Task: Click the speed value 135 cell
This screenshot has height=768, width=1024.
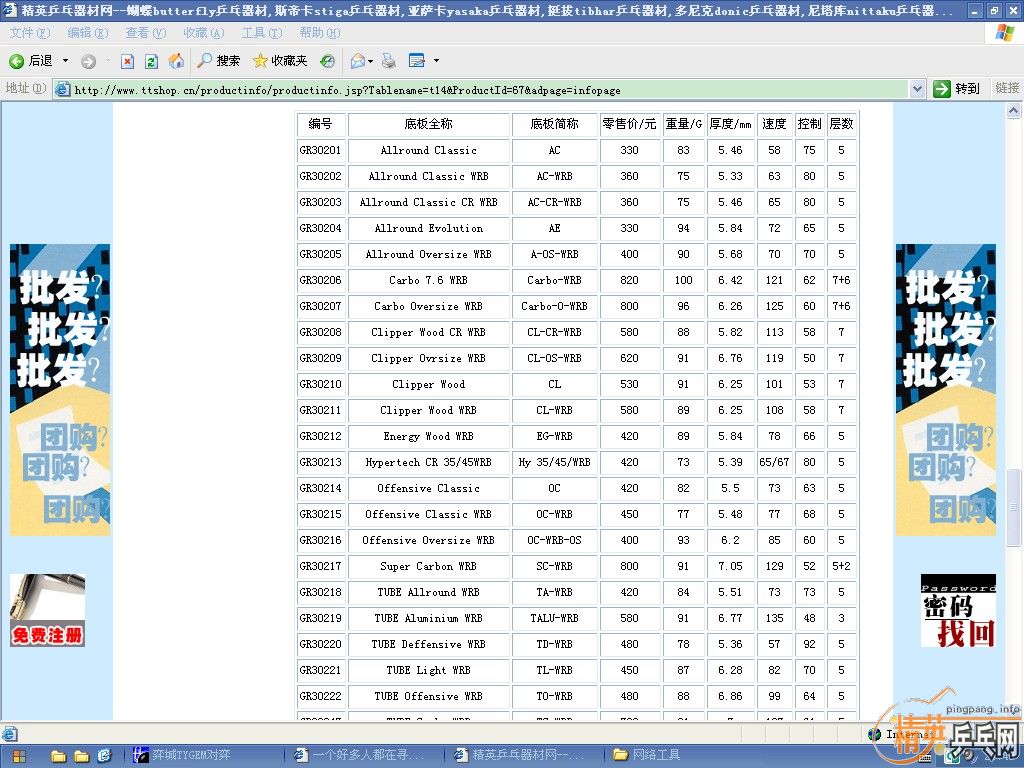Action: coord(775,618)
